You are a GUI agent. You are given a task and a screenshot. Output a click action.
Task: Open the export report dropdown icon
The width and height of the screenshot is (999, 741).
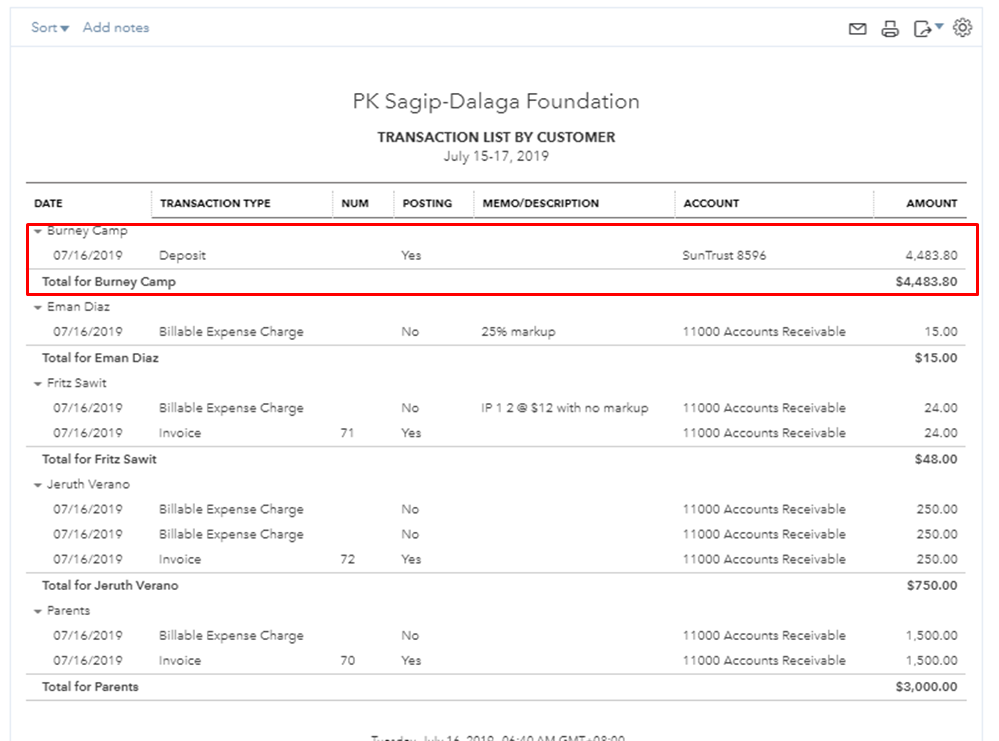(x=927, y=29)
